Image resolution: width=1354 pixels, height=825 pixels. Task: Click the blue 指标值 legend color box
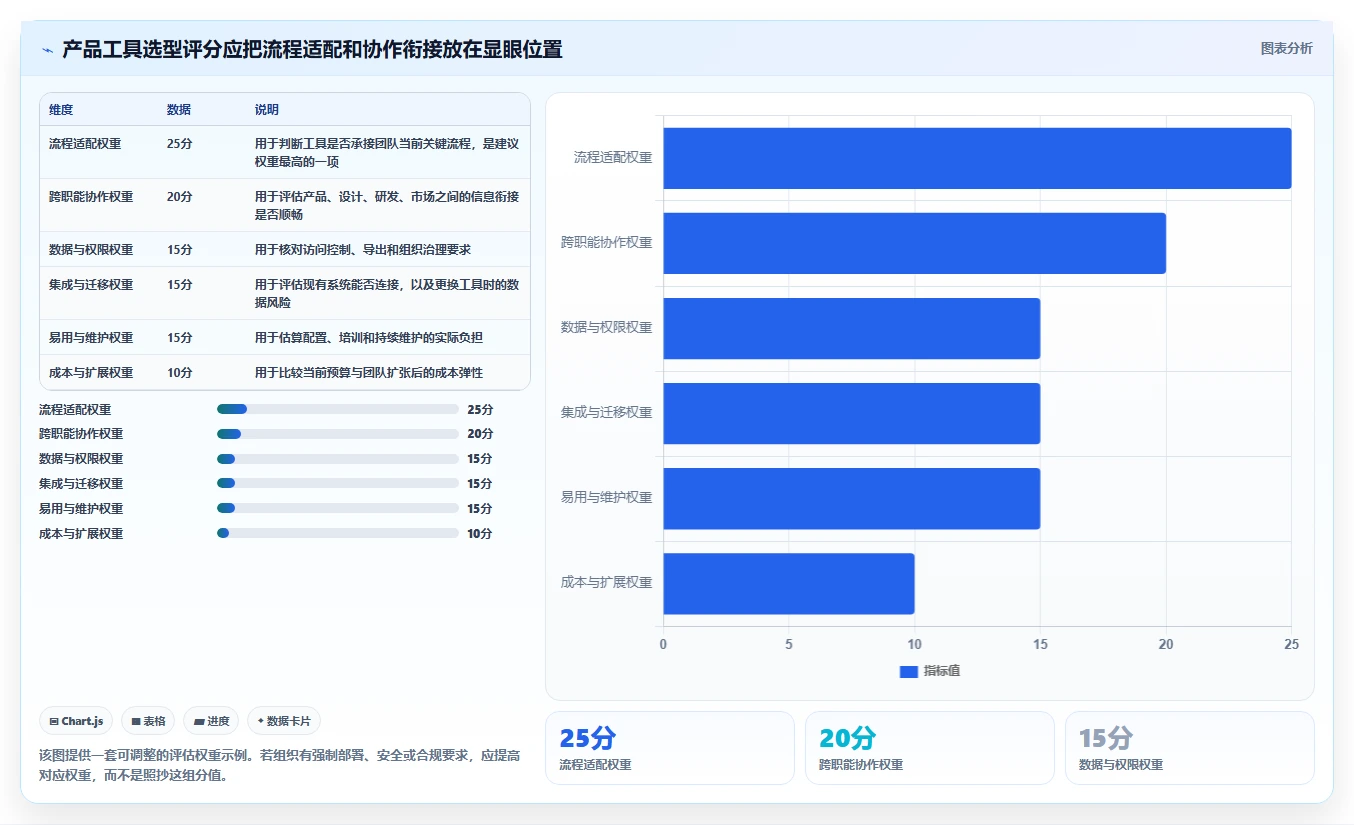pos(909,672)
